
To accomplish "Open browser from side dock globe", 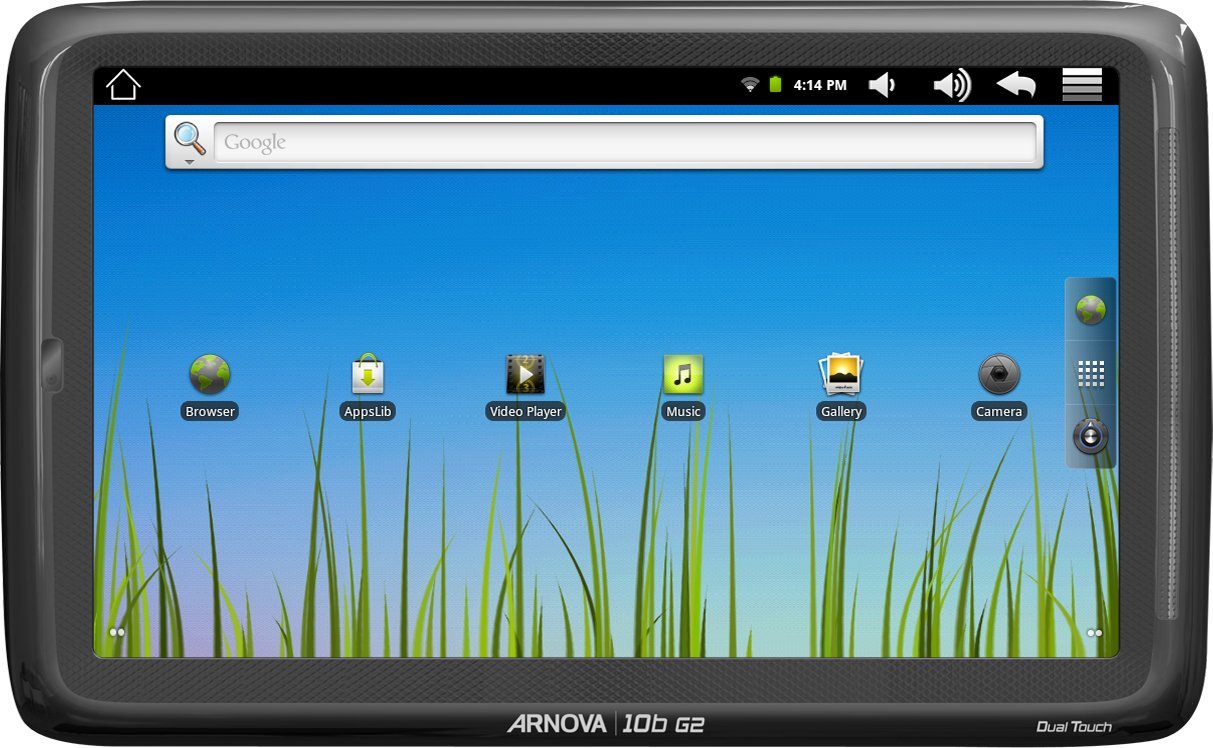I will (1091, 310).
